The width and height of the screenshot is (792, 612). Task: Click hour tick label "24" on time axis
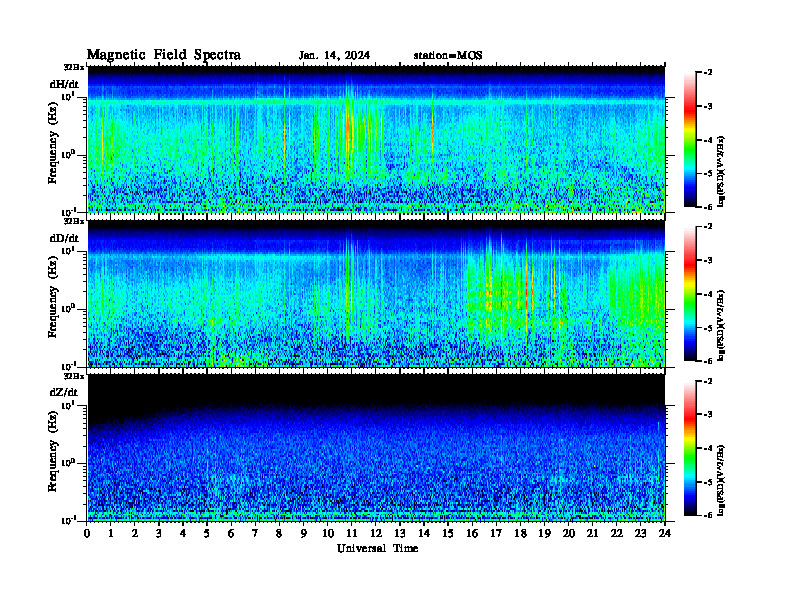point(665,534)
